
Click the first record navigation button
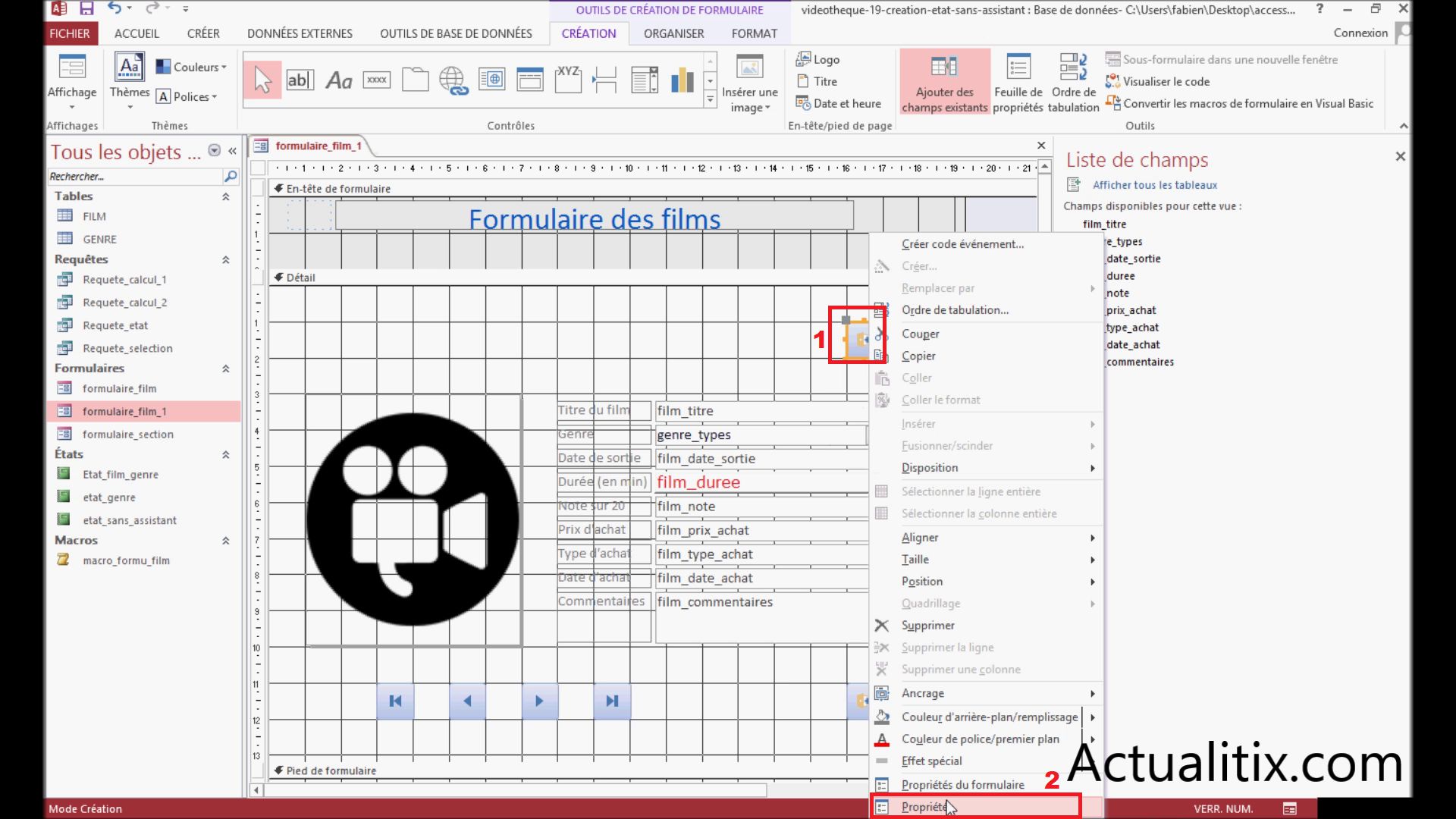click(395, 701)
